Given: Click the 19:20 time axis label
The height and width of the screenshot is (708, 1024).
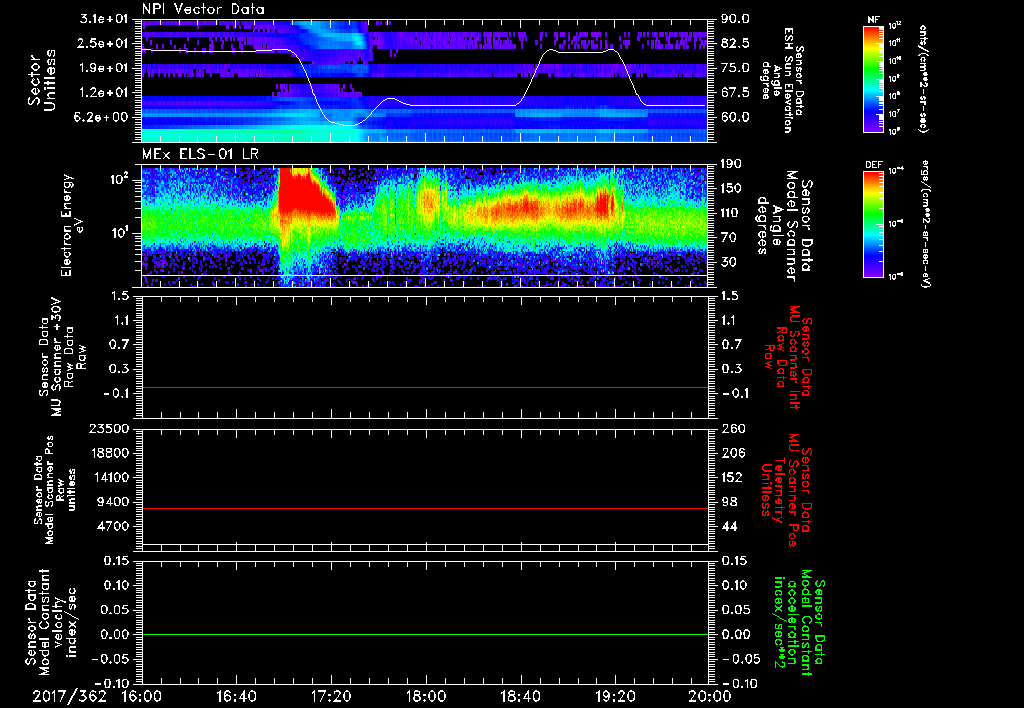Looking at the screenshot, I should coord(615,696).
